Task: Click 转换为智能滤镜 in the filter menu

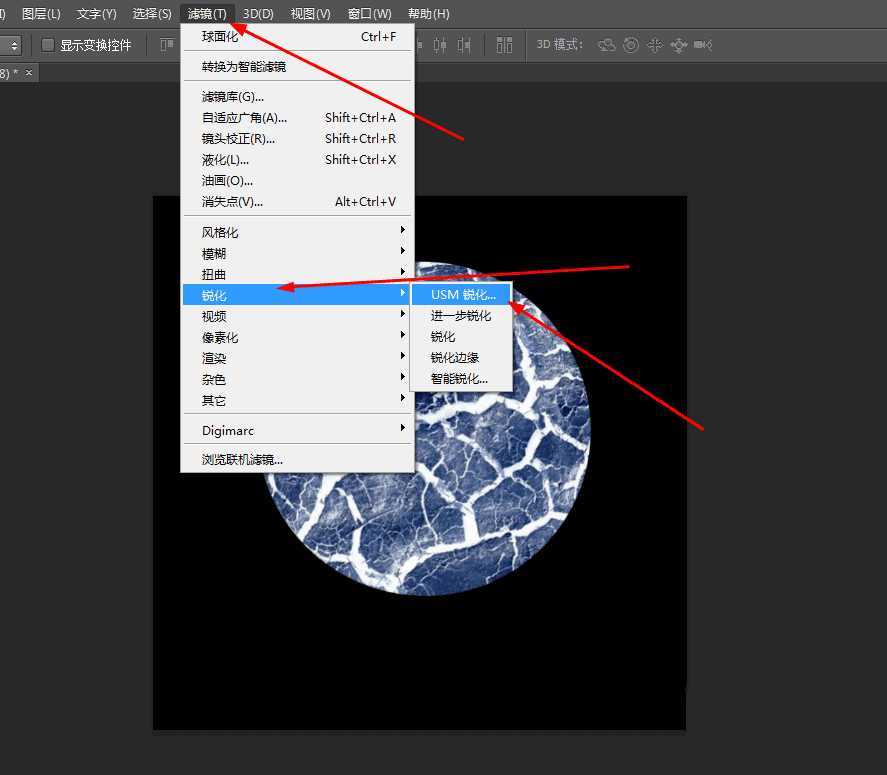Action: coord(250,65)
